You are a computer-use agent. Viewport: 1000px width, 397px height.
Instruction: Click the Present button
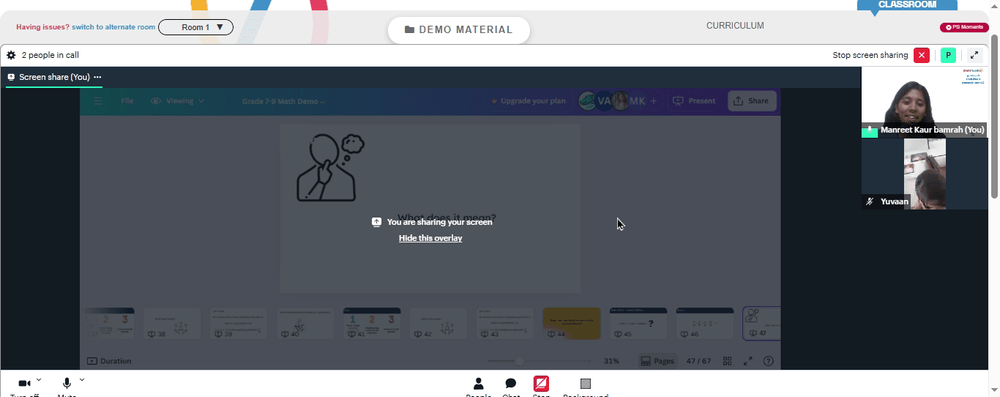695,101
